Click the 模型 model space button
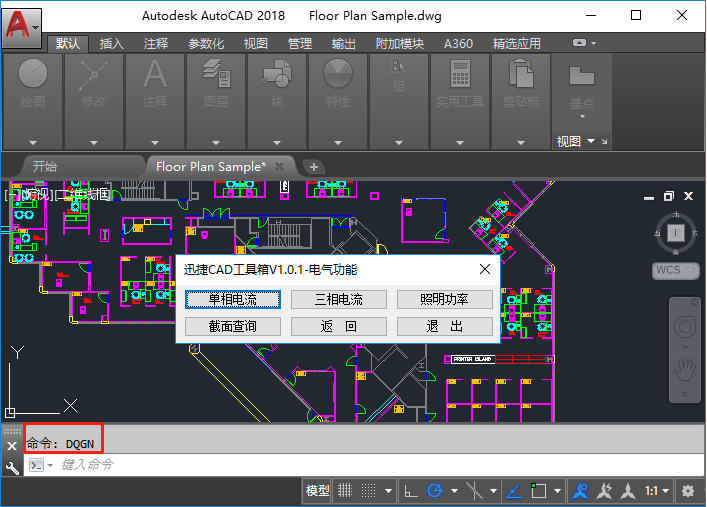707x507 pixels. pyautogui.click(x=317, y=491)
